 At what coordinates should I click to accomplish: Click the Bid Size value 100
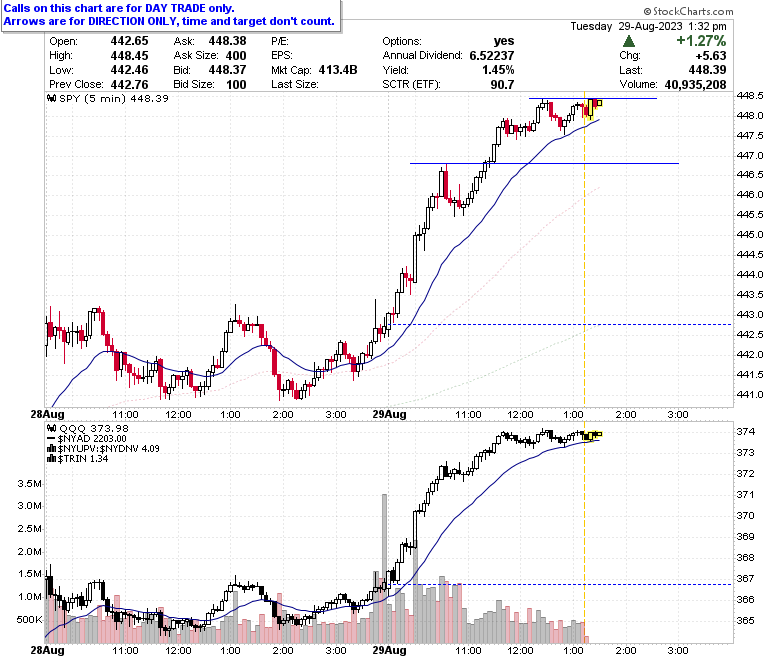point(236,85)
